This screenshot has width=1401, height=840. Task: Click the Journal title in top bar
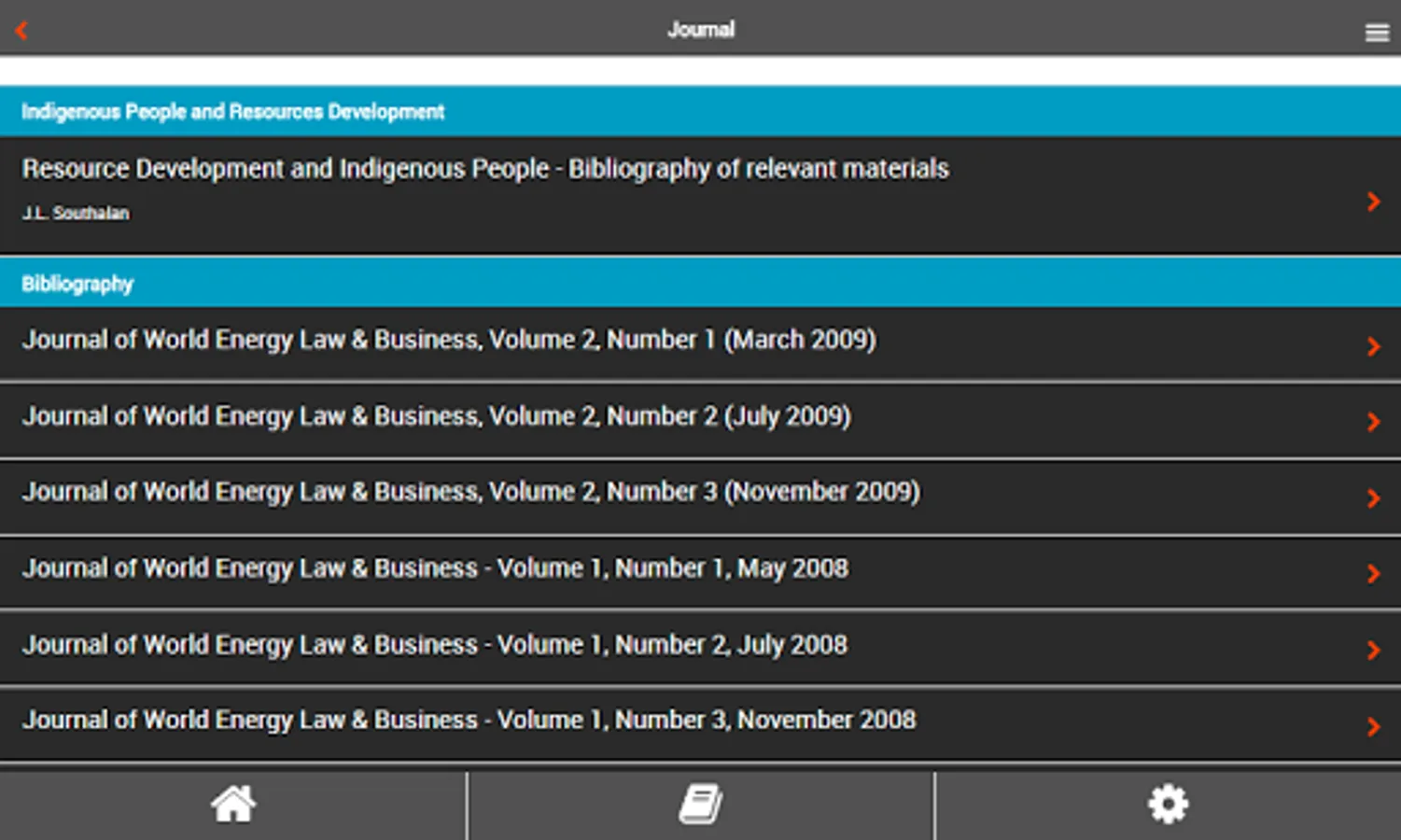coord(701,30)
